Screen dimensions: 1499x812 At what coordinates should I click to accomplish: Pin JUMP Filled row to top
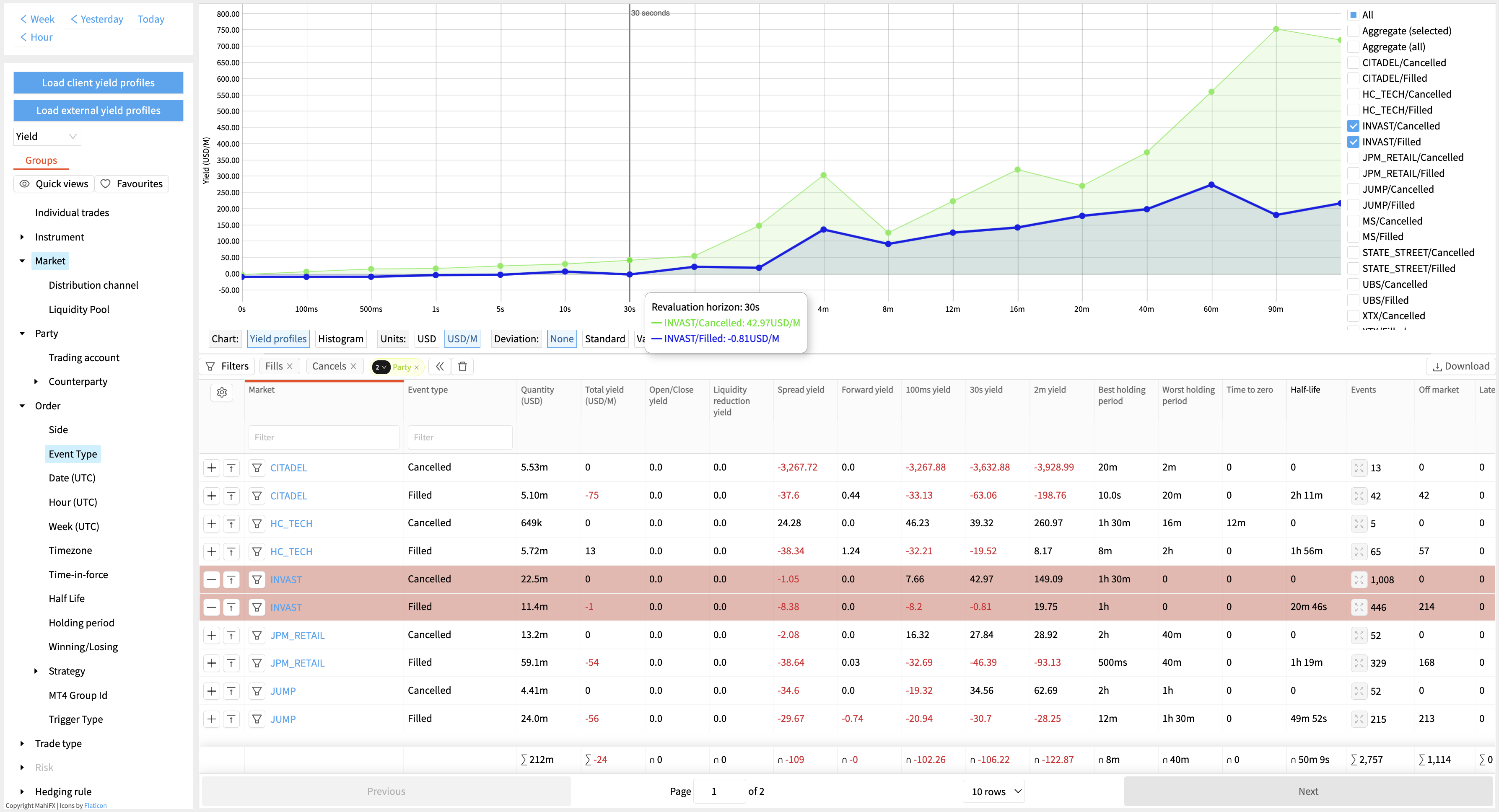[x=231, y=719]
